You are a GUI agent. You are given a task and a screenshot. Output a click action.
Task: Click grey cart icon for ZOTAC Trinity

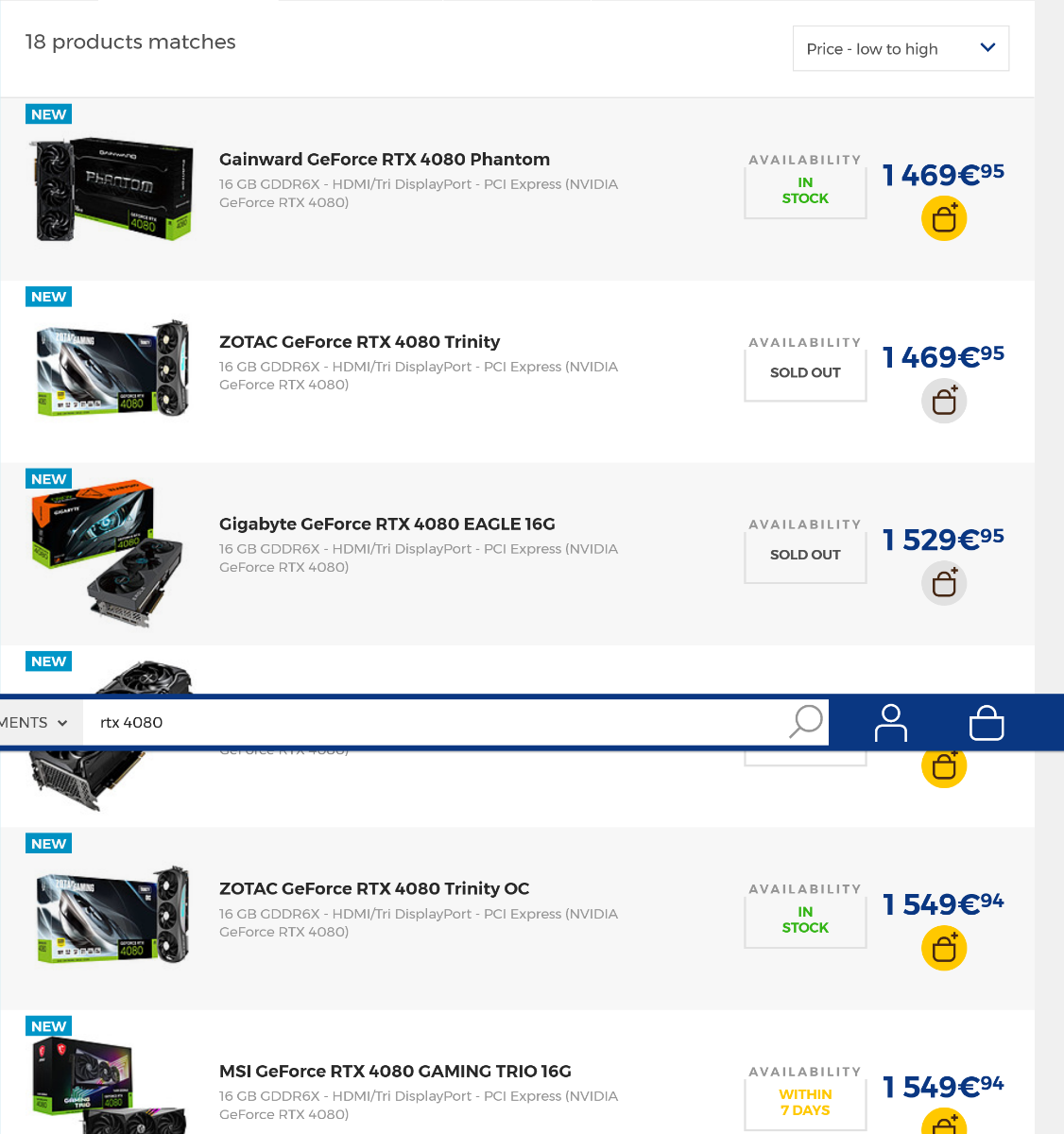(x=944, y=401)
